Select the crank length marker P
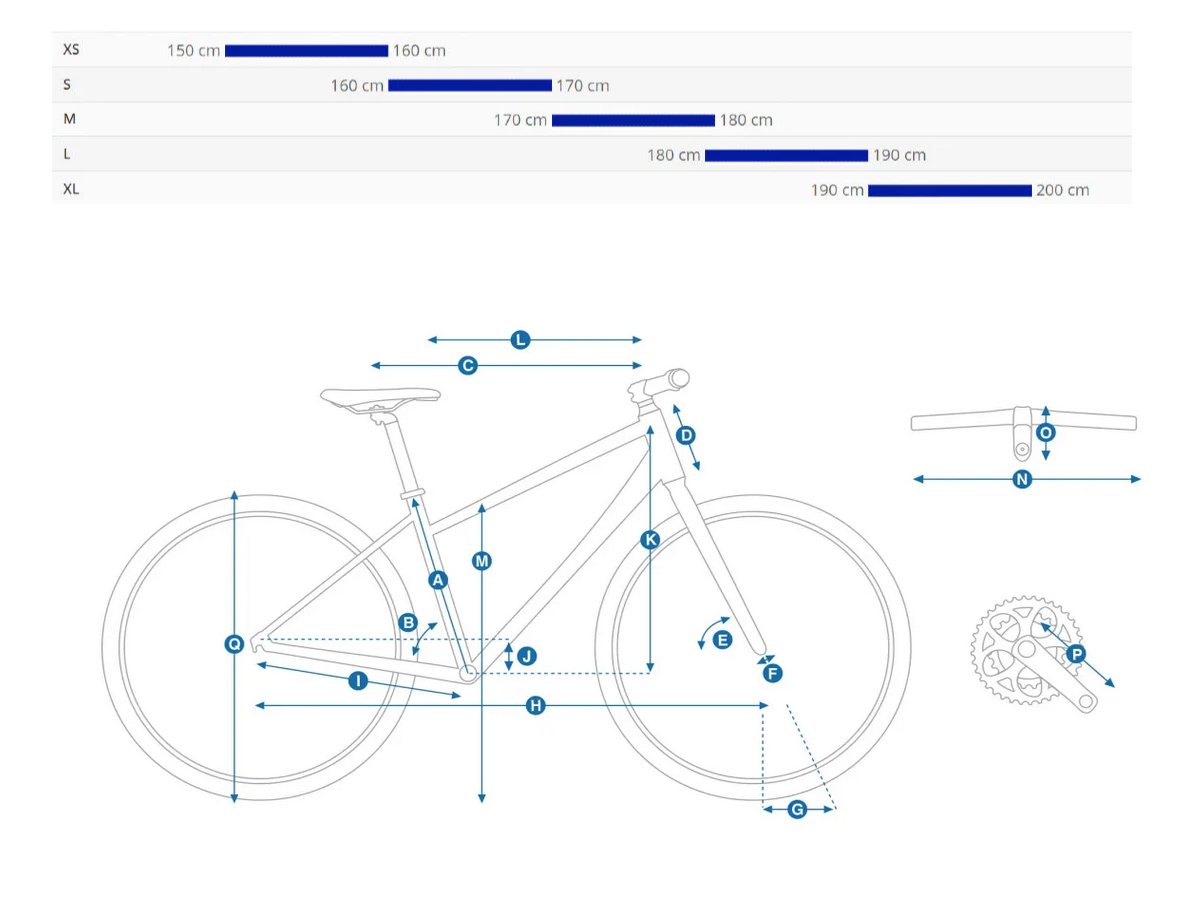Viewport: 1192px width, 917px height. coord(1076,655)
